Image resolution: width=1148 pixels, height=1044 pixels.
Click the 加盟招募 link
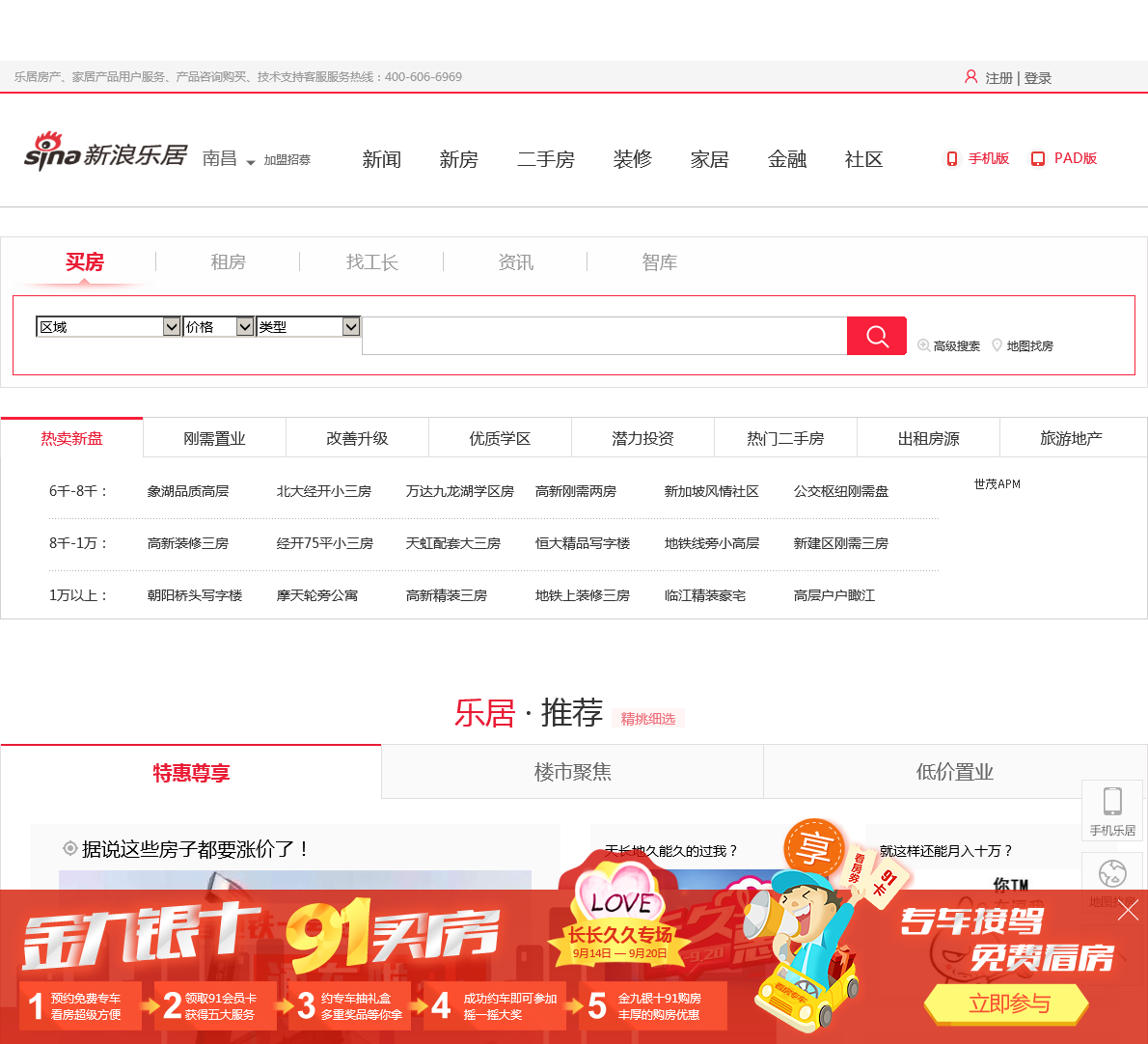287,159
